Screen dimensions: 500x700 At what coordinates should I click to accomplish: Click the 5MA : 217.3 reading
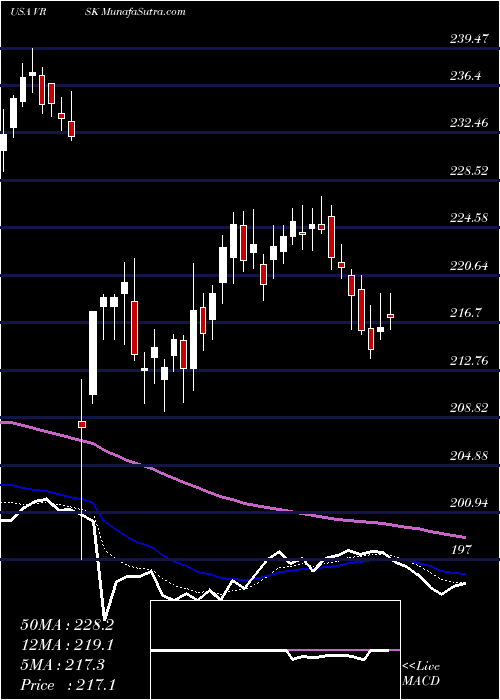tap(62, 665)
